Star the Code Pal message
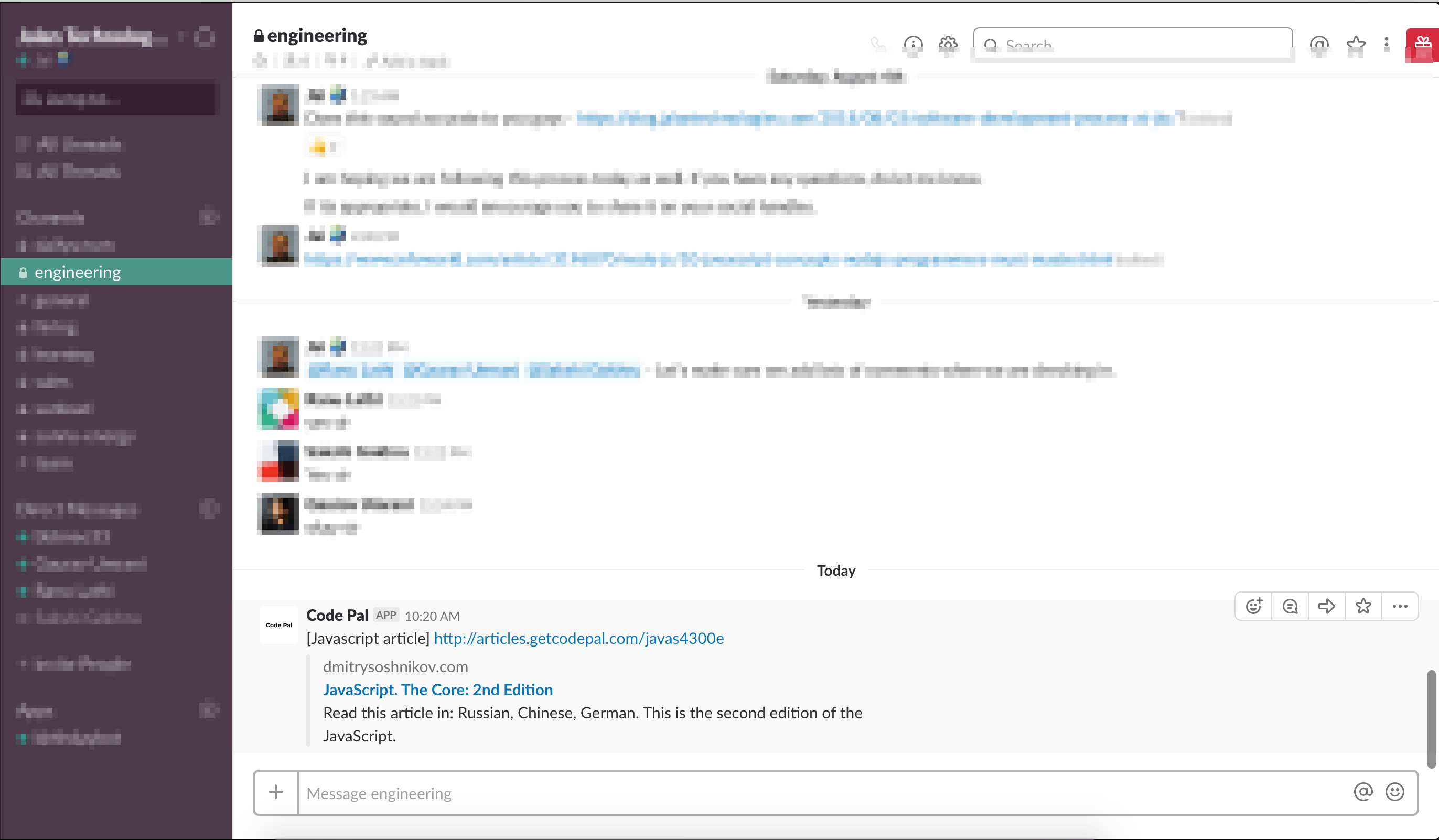1439x840 pixels. [x=1363, y=606]
